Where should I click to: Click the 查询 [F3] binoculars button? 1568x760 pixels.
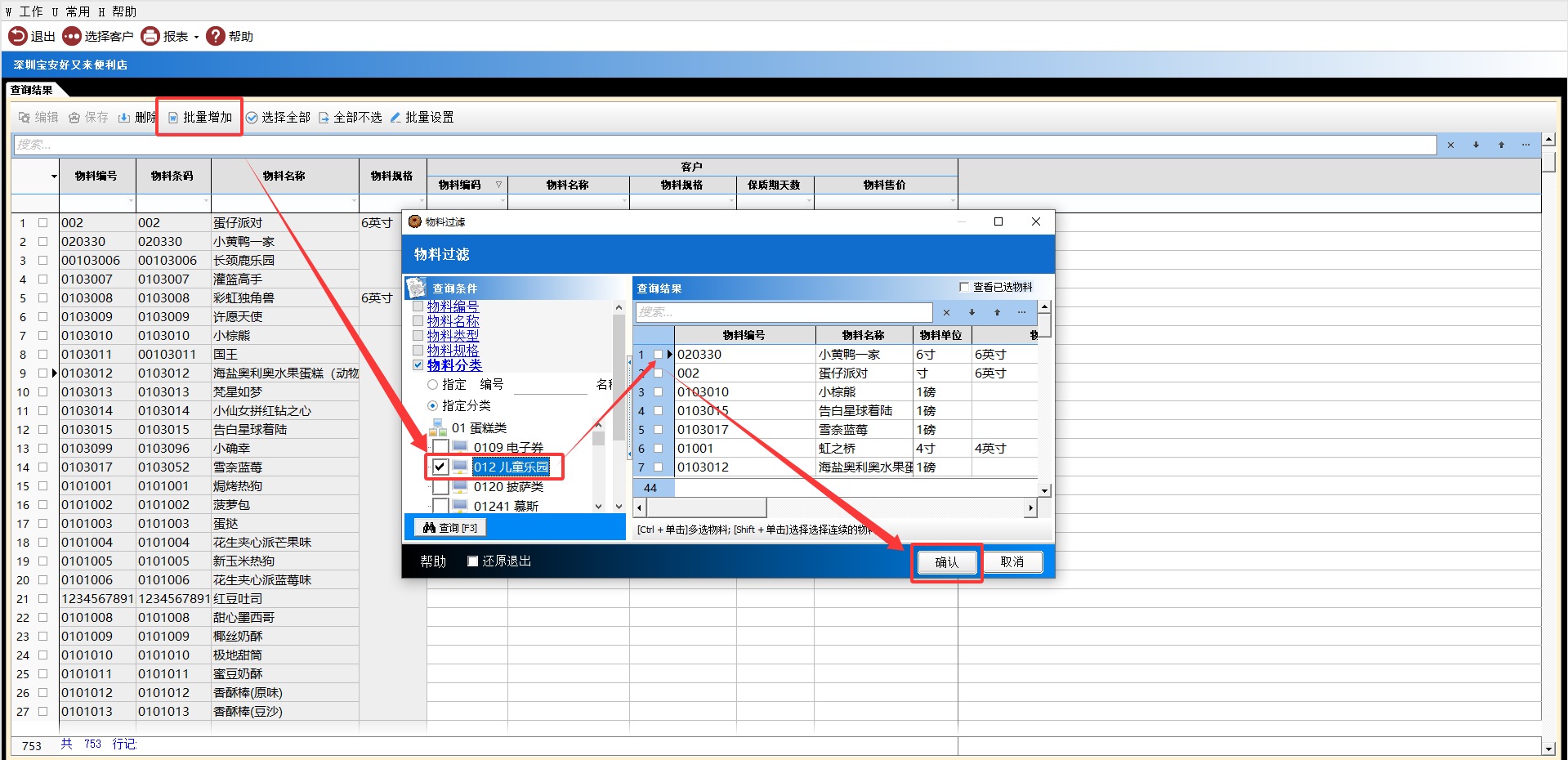tap(450, 528)
